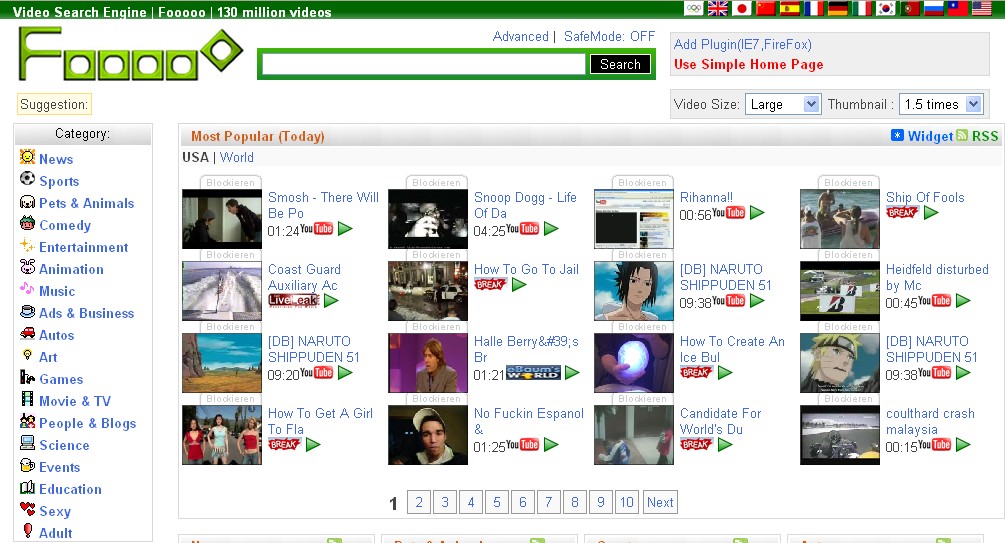Play the Smosh video green arrow

coord(345,228)
